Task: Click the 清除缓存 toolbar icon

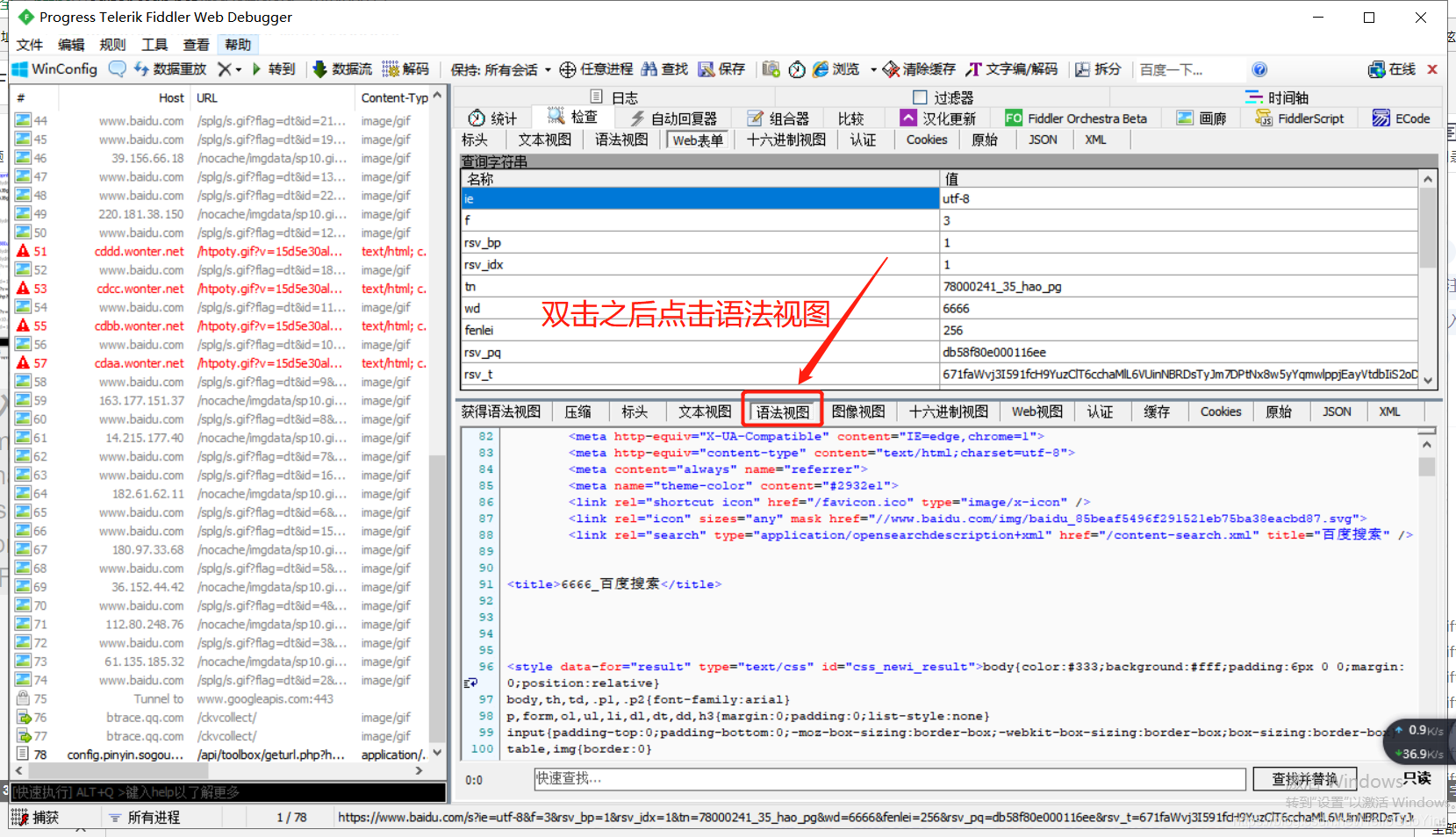Action: tap(891, 69)
